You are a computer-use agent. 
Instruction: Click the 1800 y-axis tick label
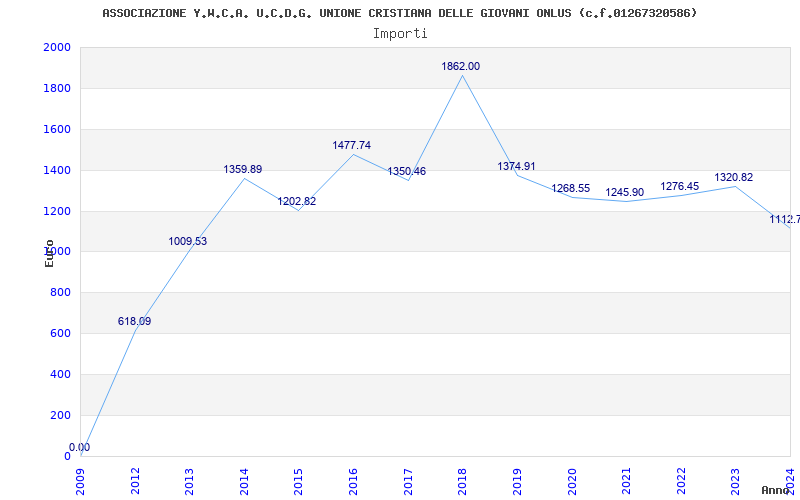pos(57,88)
